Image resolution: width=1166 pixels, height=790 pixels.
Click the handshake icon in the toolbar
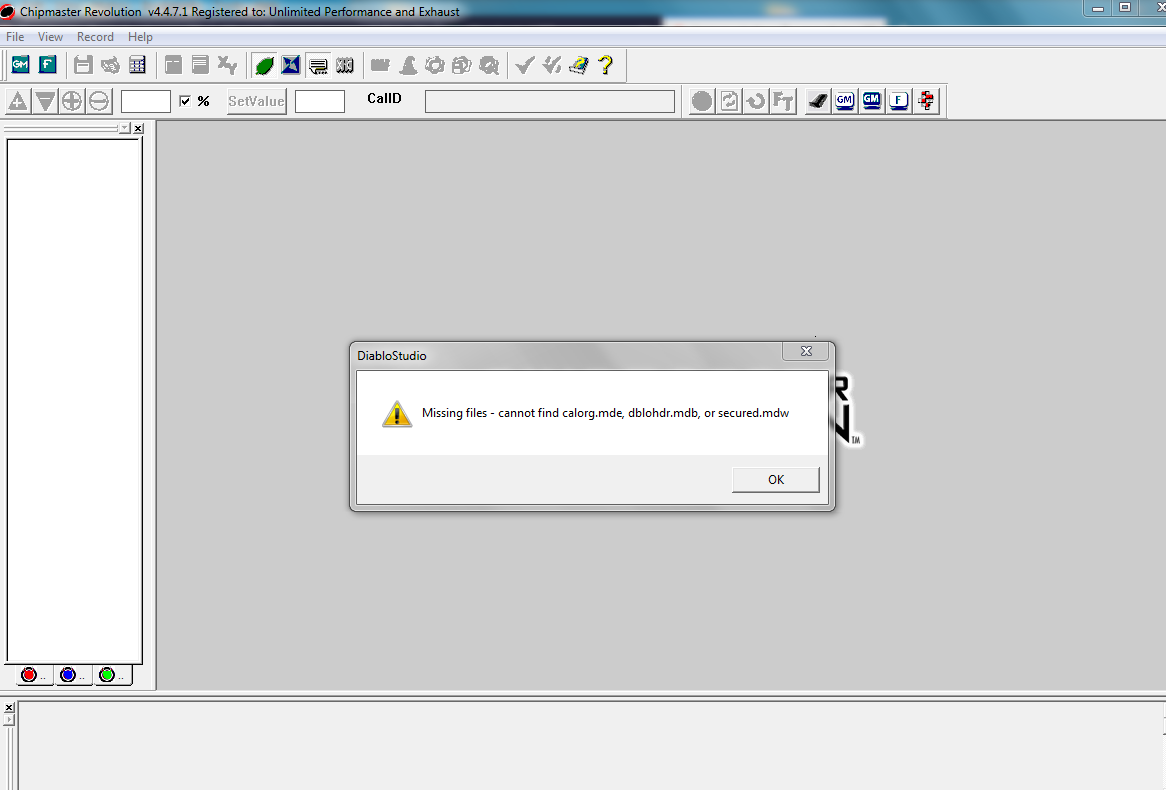tap(110, 65)
